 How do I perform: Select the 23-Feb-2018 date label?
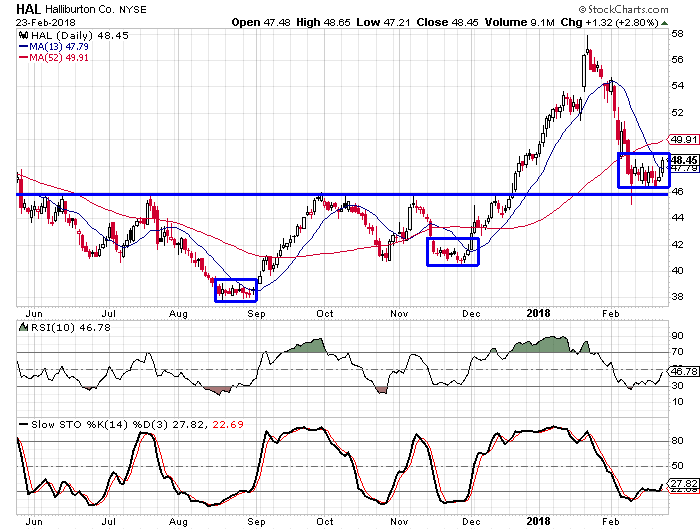(46, 22)
